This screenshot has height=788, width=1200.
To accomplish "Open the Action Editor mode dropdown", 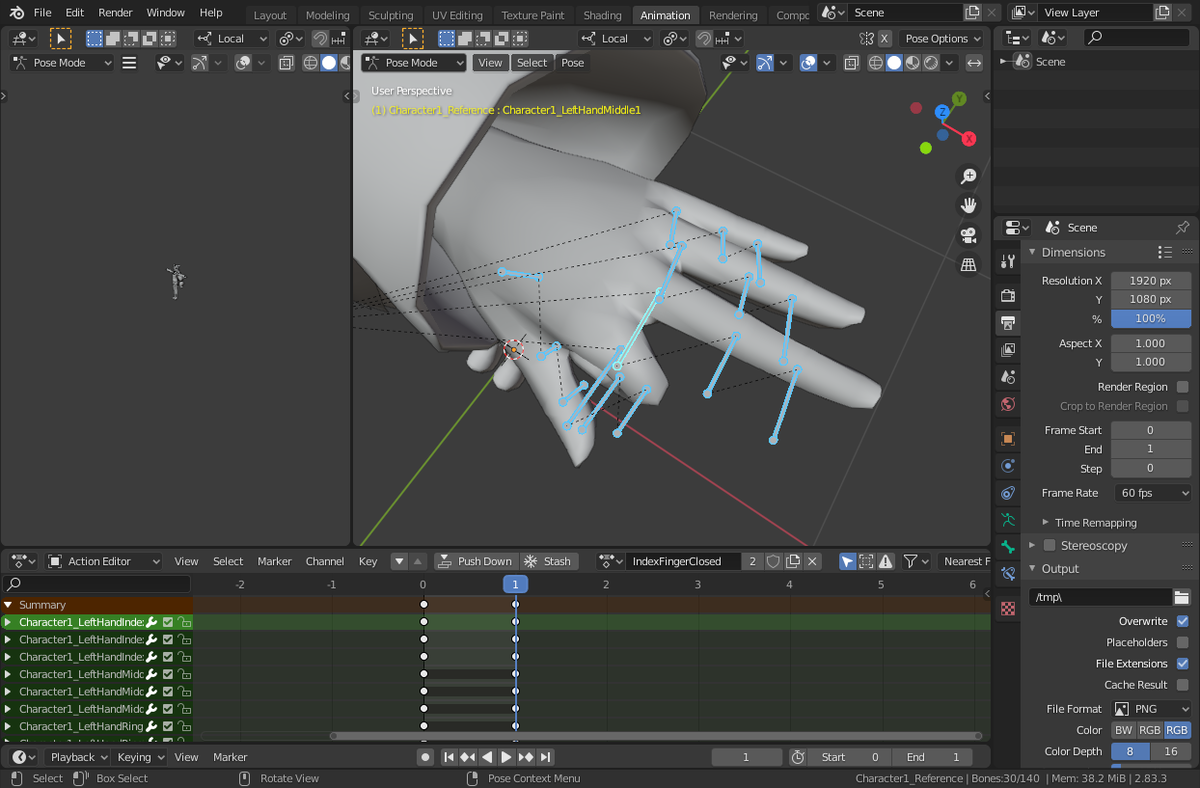I will (x=104, y=561).
